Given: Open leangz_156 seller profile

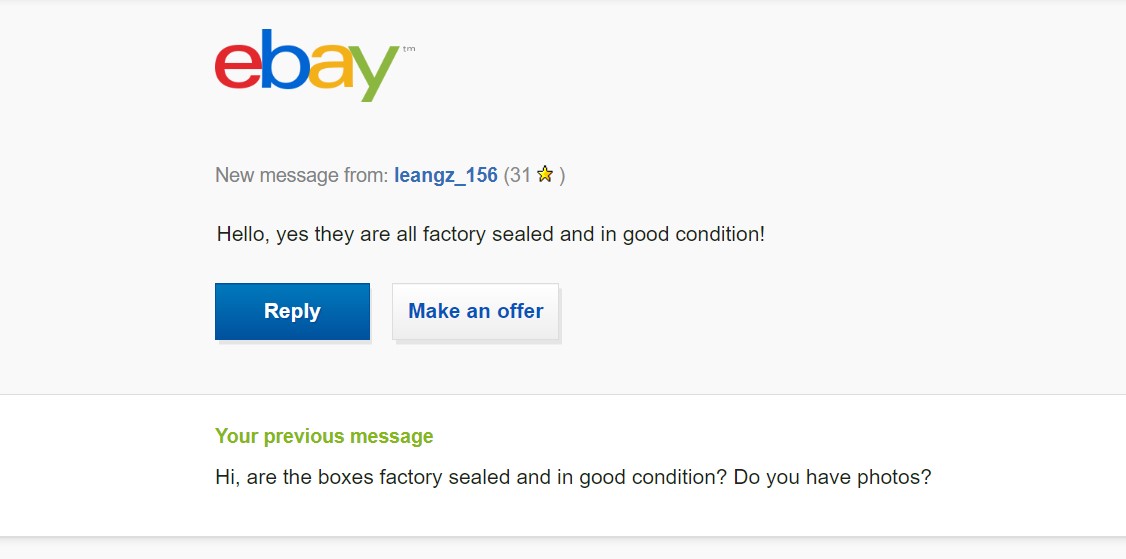Looking at the screenshot, I should (x=446, y=175).
